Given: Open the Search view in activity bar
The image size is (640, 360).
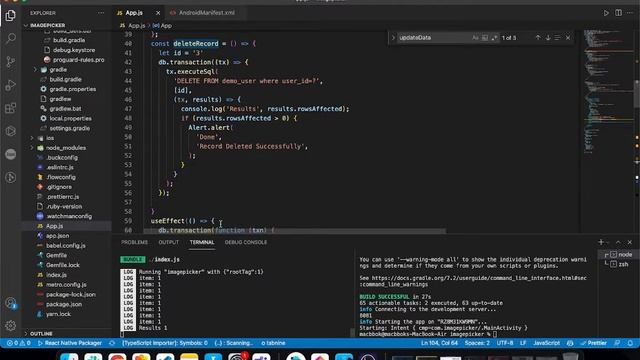Looking at the screenshot, I should (11, 38).
